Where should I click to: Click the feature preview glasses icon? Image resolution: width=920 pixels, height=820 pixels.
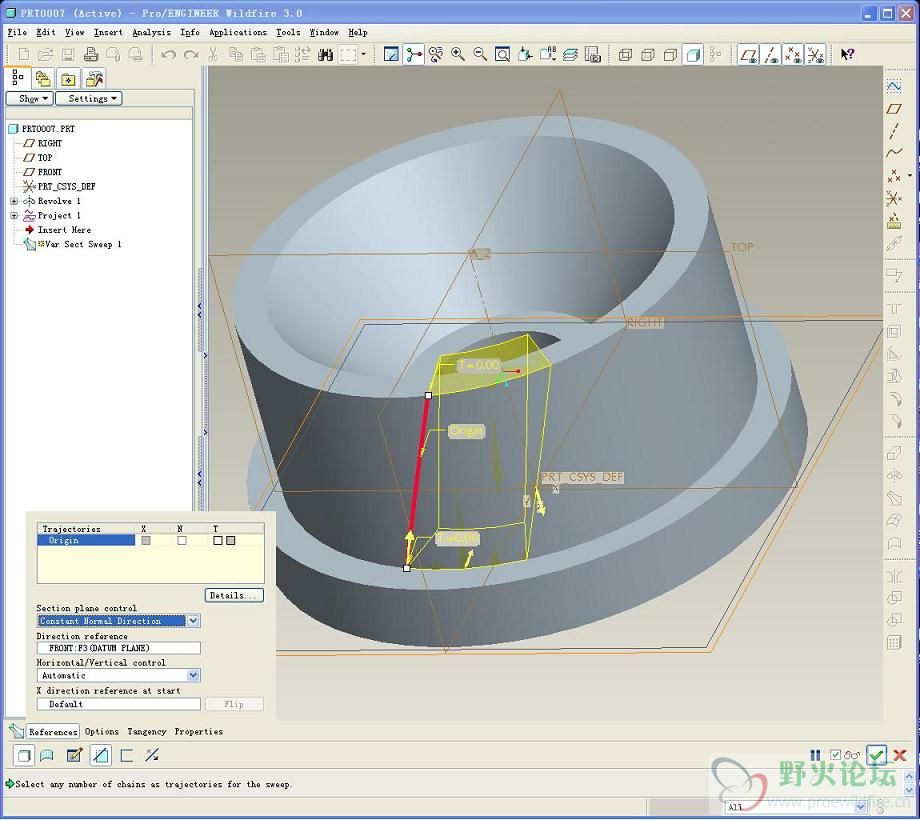click(852, 755)
